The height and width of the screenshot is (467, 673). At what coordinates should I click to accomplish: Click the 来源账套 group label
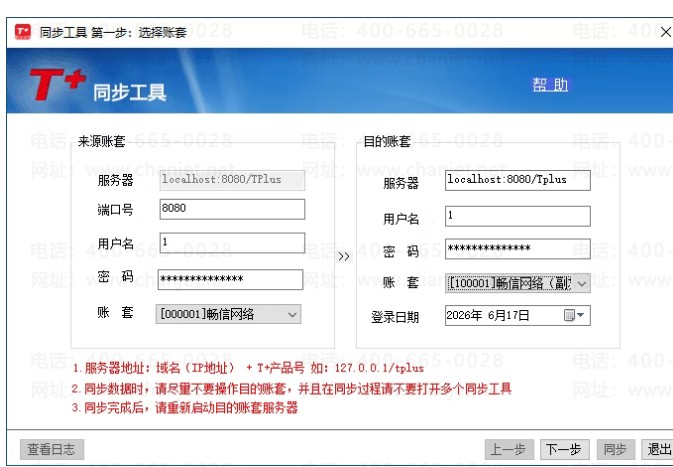click(101, 142)
